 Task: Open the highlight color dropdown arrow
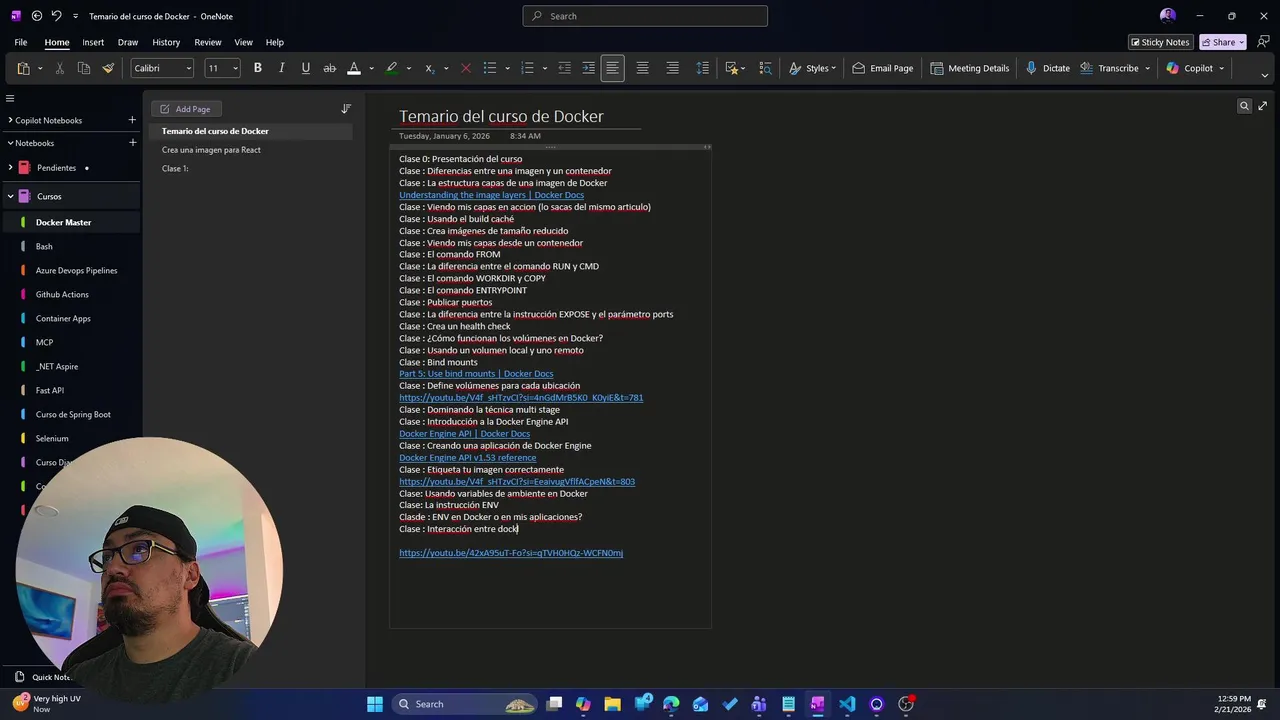409,68
